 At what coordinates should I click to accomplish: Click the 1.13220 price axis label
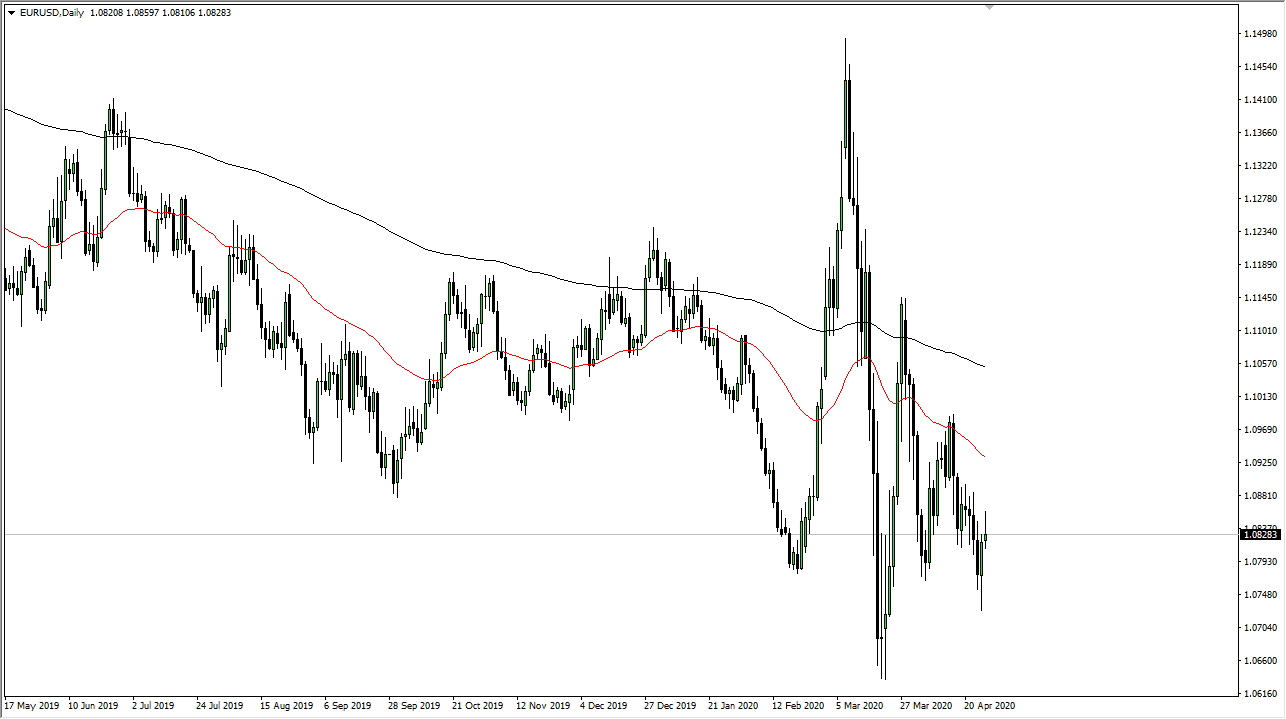[1261, 166]
